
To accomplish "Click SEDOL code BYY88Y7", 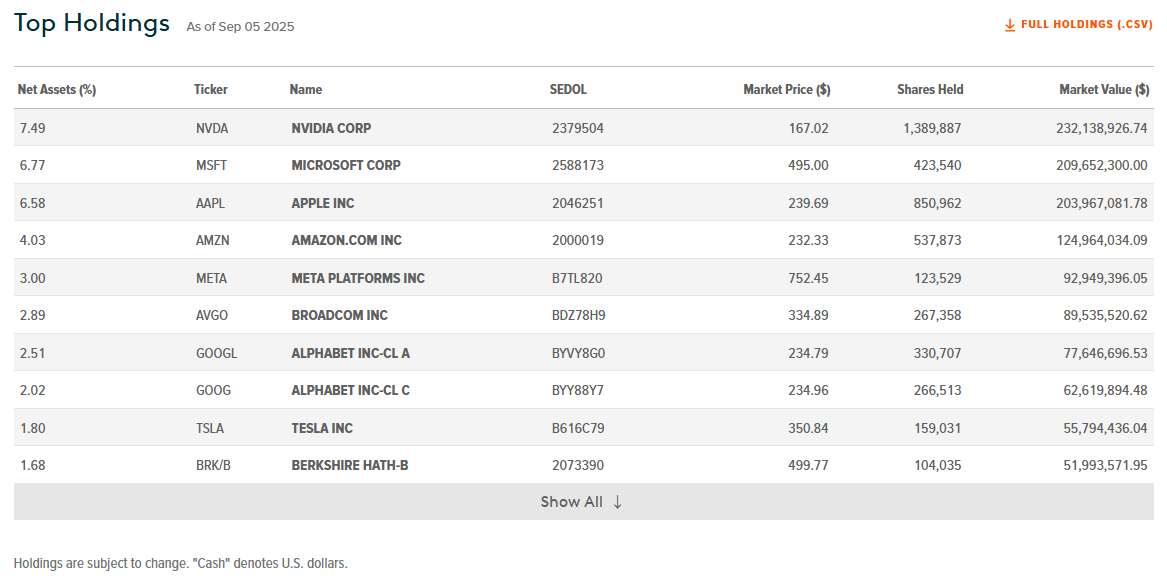I will 578,390.
